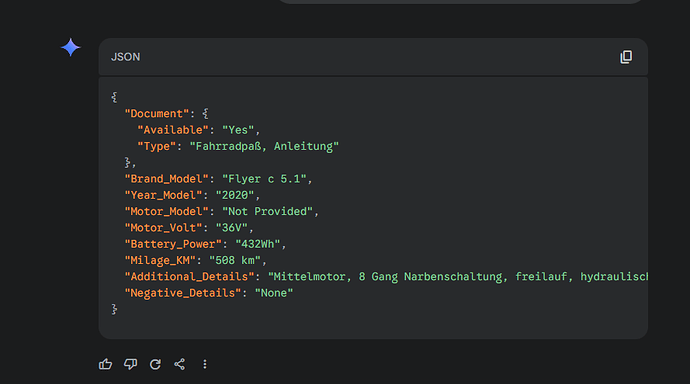690x384 pixels.
Task: Click the "Negative_Details" key
Action: [183, 293]
